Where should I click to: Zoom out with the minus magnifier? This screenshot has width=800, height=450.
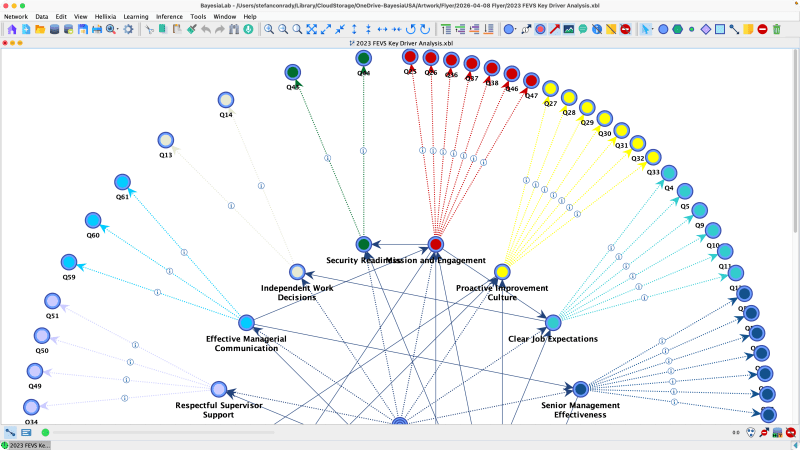coord(283,30)
